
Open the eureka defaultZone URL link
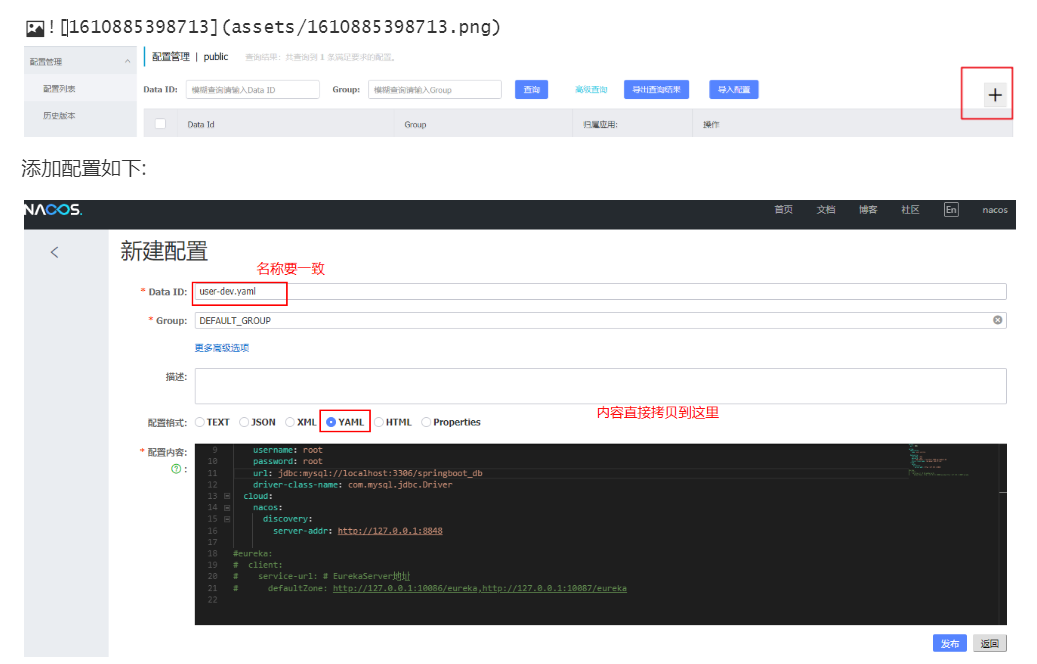pos(479,589)
